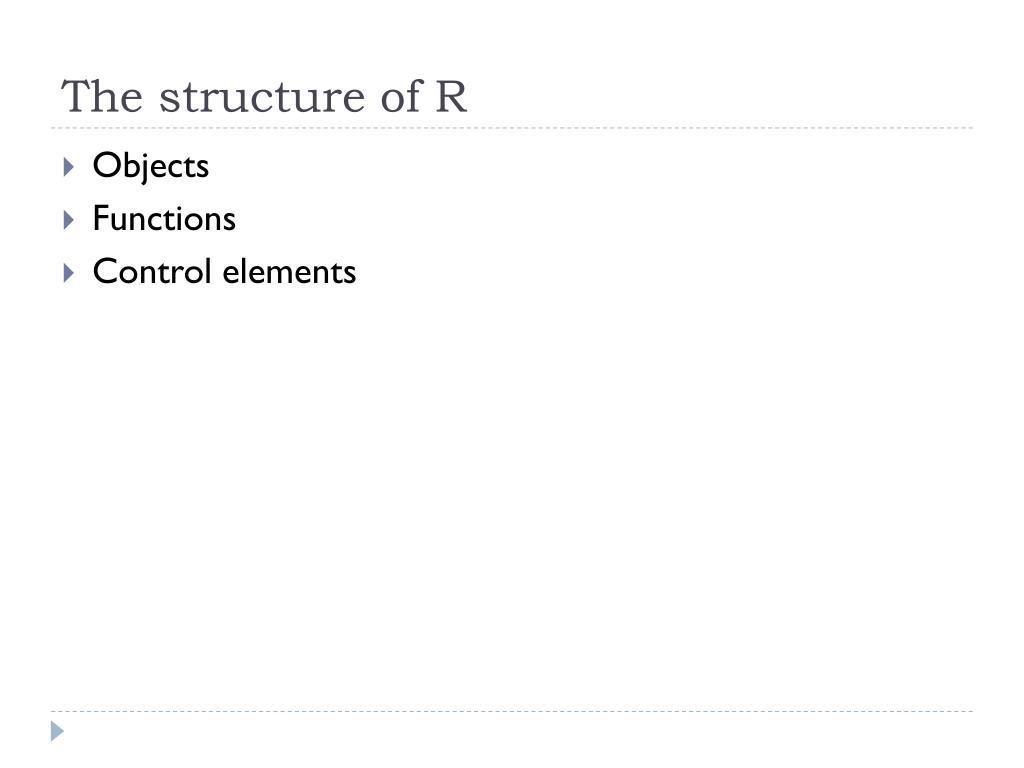Click the capital C of Control

point(106,271)
